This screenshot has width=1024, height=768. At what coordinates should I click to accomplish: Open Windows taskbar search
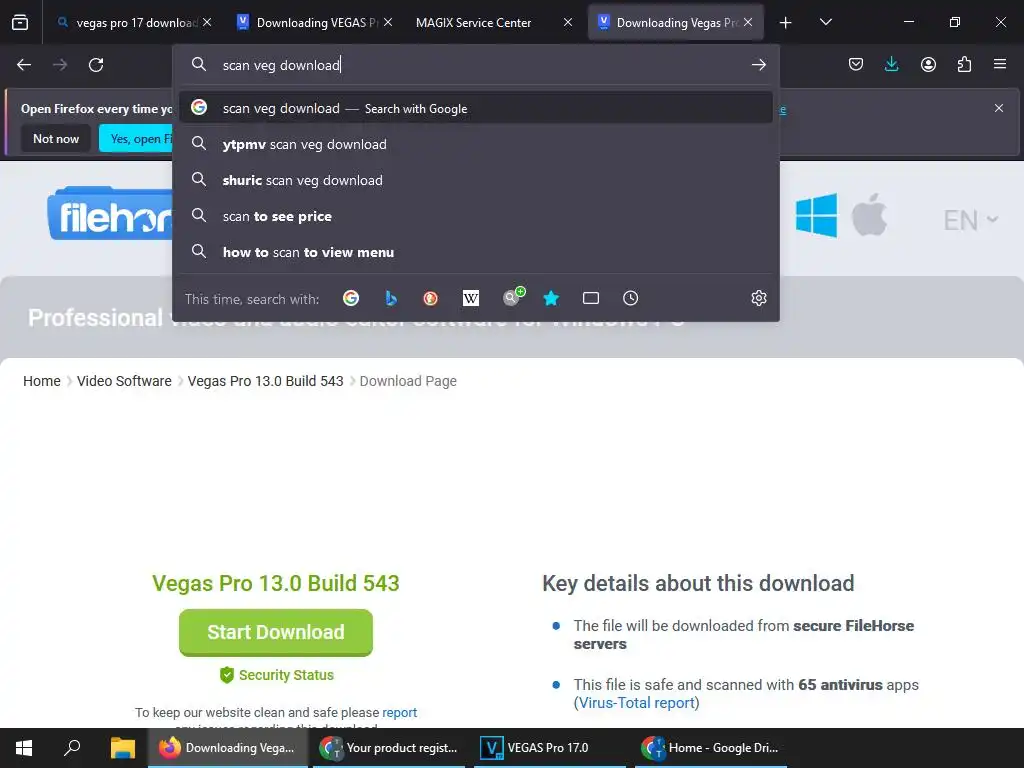pyautogui.click(x=72, y=748)
